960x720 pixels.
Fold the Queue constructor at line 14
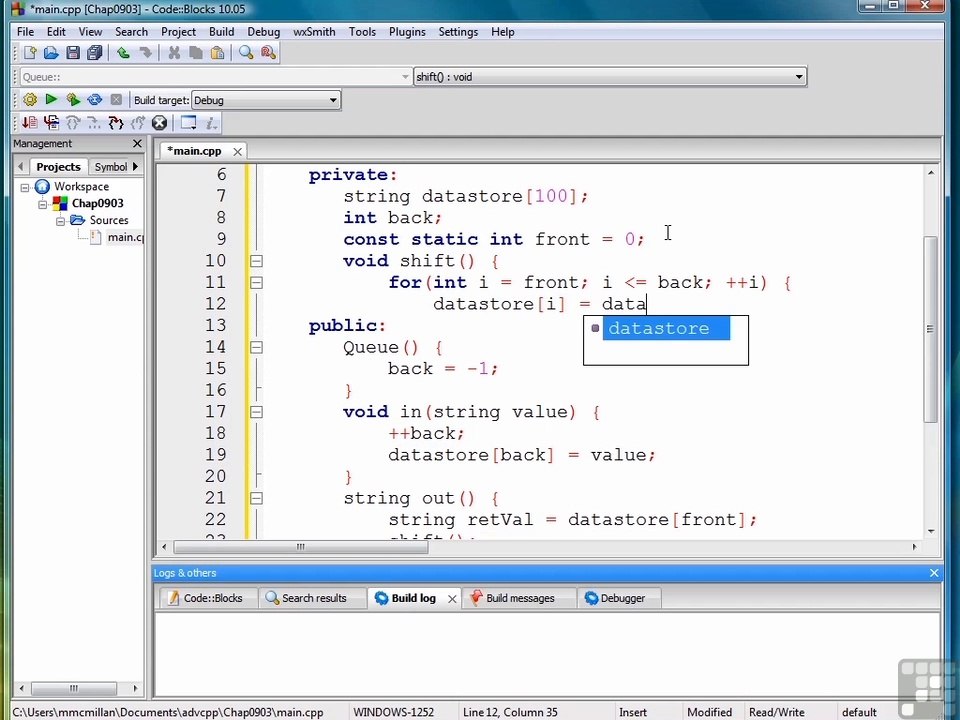256,348
